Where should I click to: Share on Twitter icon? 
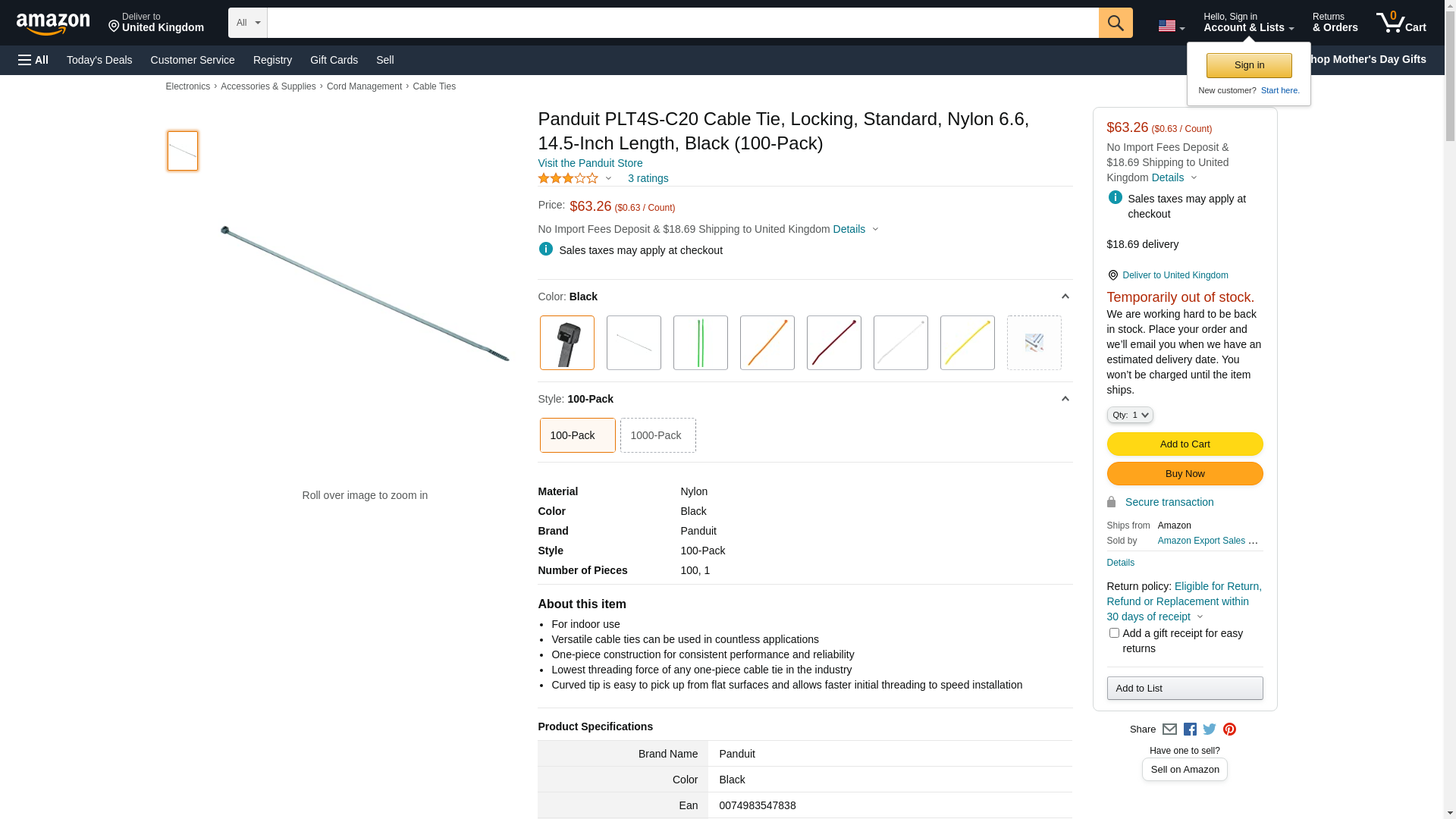(1210, 730)
